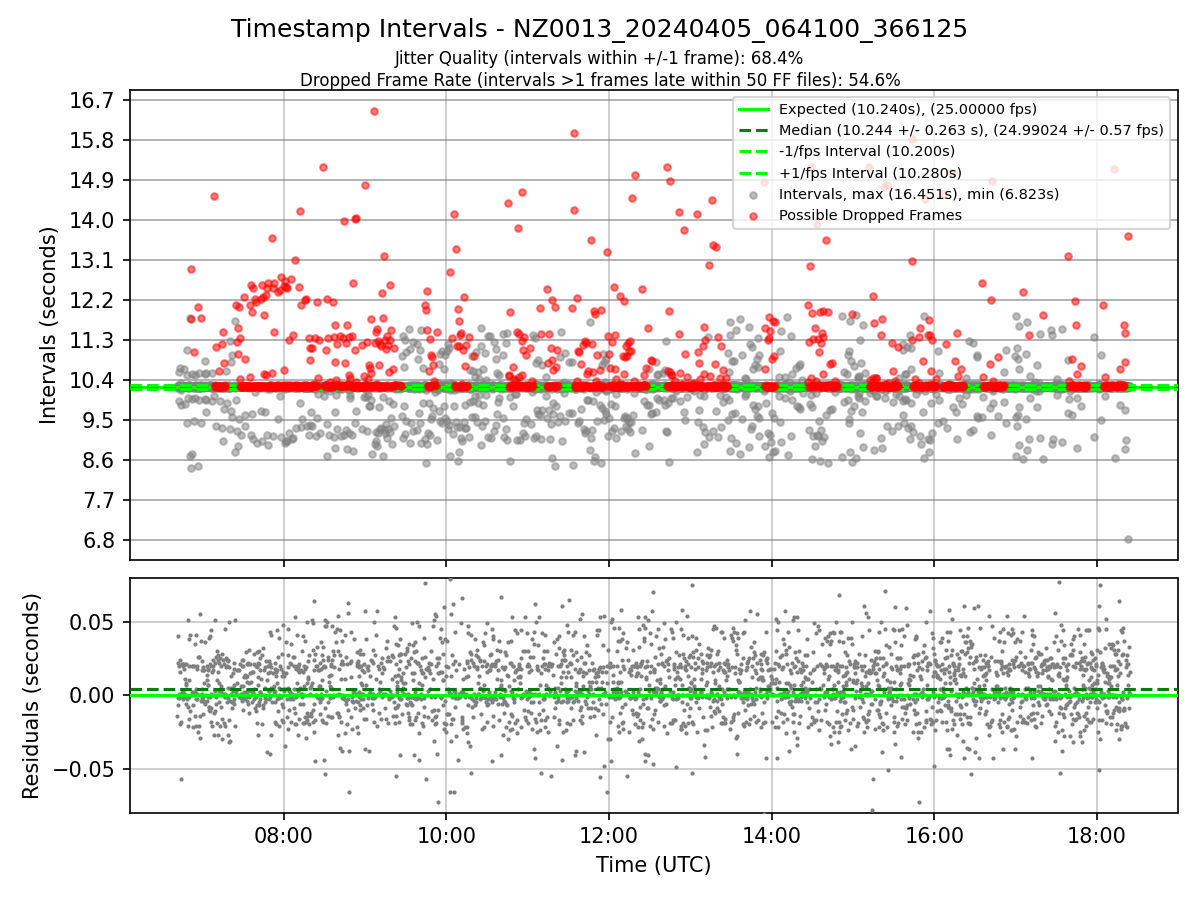Screen dimensions: 1200x900
Task: Click the dark green dashed Median line sample in the legend
Action: [x=754, y=130]
